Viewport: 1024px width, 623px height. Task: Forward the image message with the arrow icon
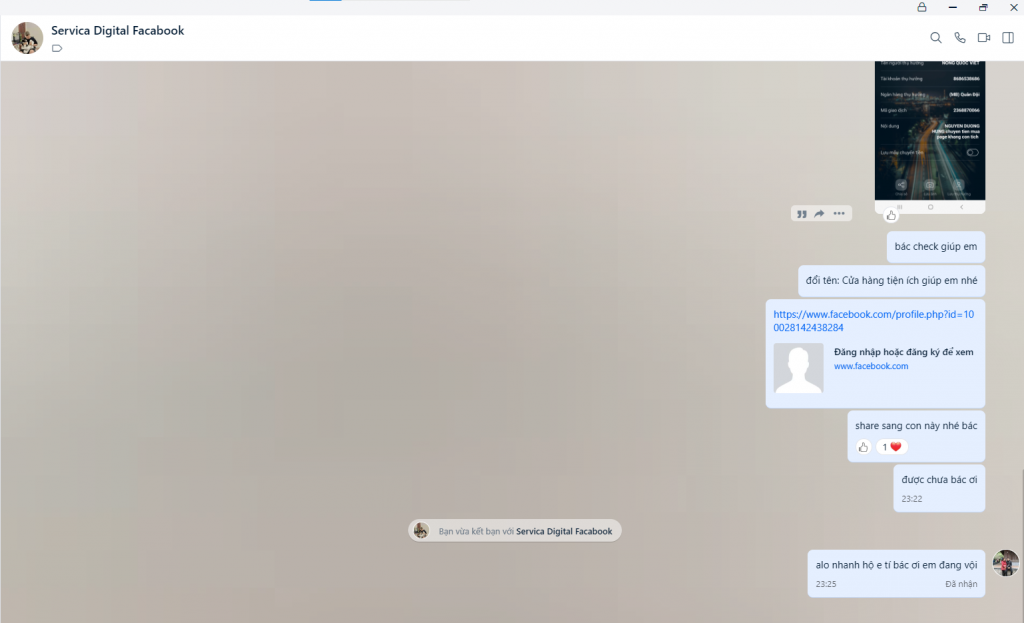820,214
